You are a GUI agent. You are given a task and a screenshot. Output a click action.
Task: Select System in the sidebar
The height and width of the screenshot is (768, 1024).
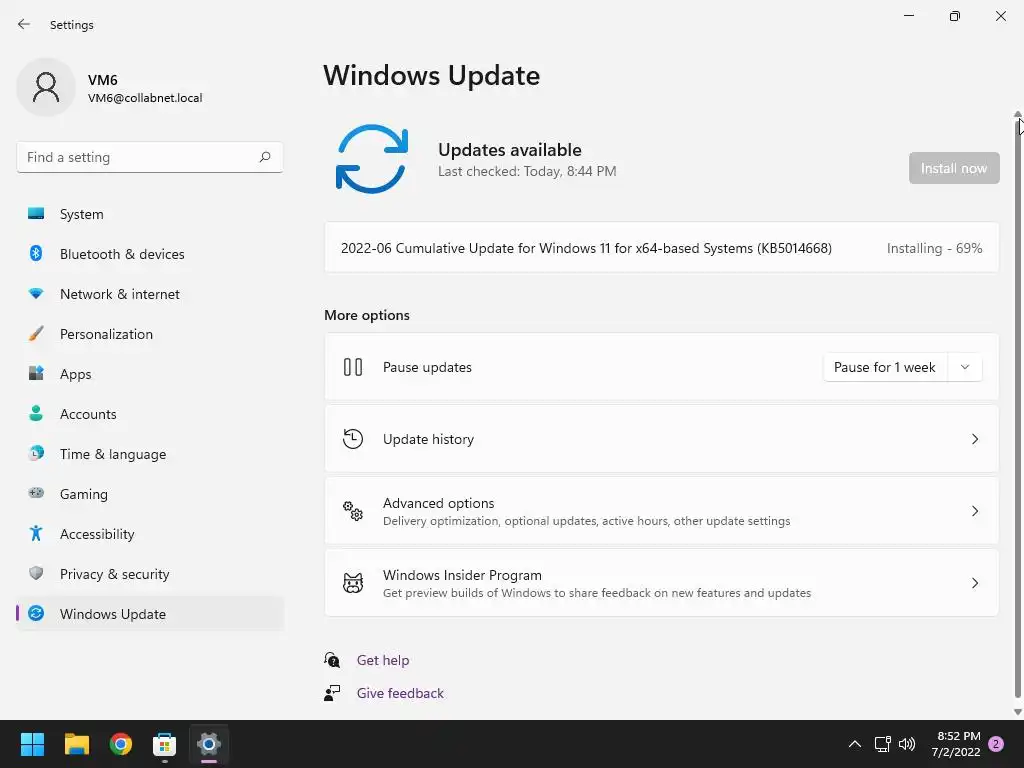click(x=150, y=214)
